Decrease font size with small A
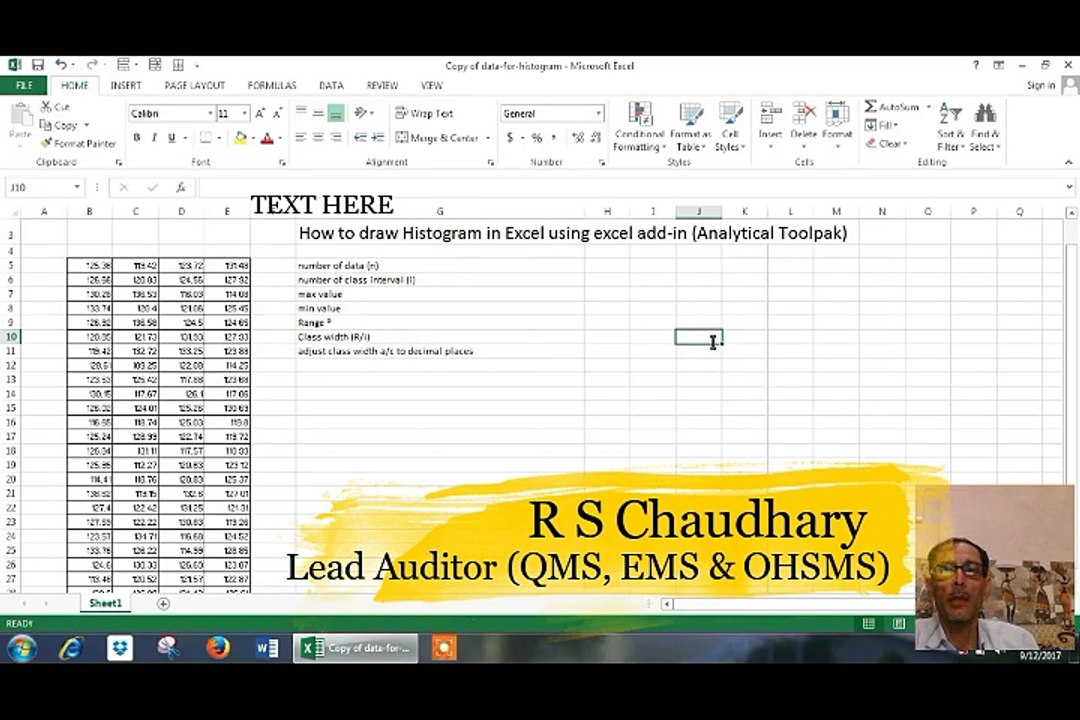Viewport: 1080px width, 720px height. click(x=278, y=114)
